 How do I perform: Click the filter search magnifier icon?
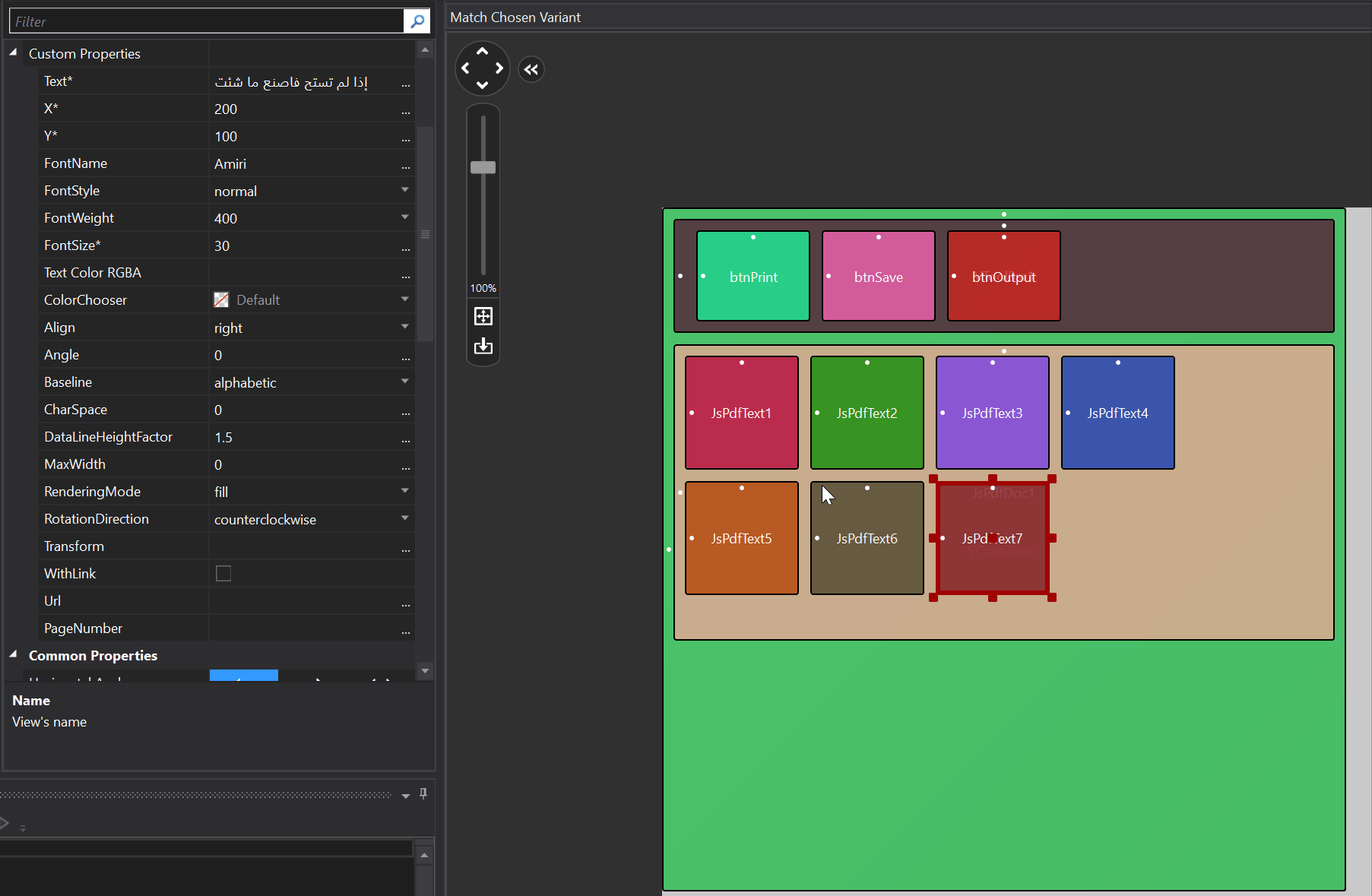pyautogui.click(x=417, y=21)
